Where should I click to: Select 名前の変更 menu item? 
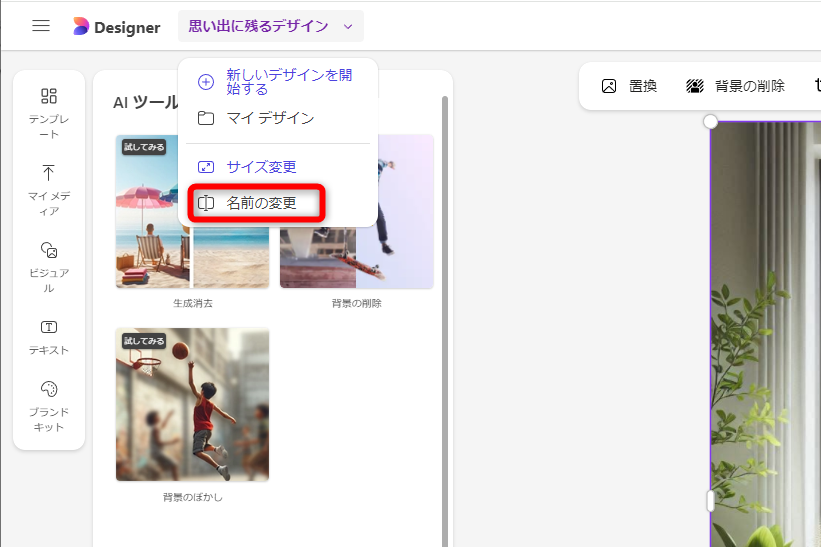(x=261, y=203)
